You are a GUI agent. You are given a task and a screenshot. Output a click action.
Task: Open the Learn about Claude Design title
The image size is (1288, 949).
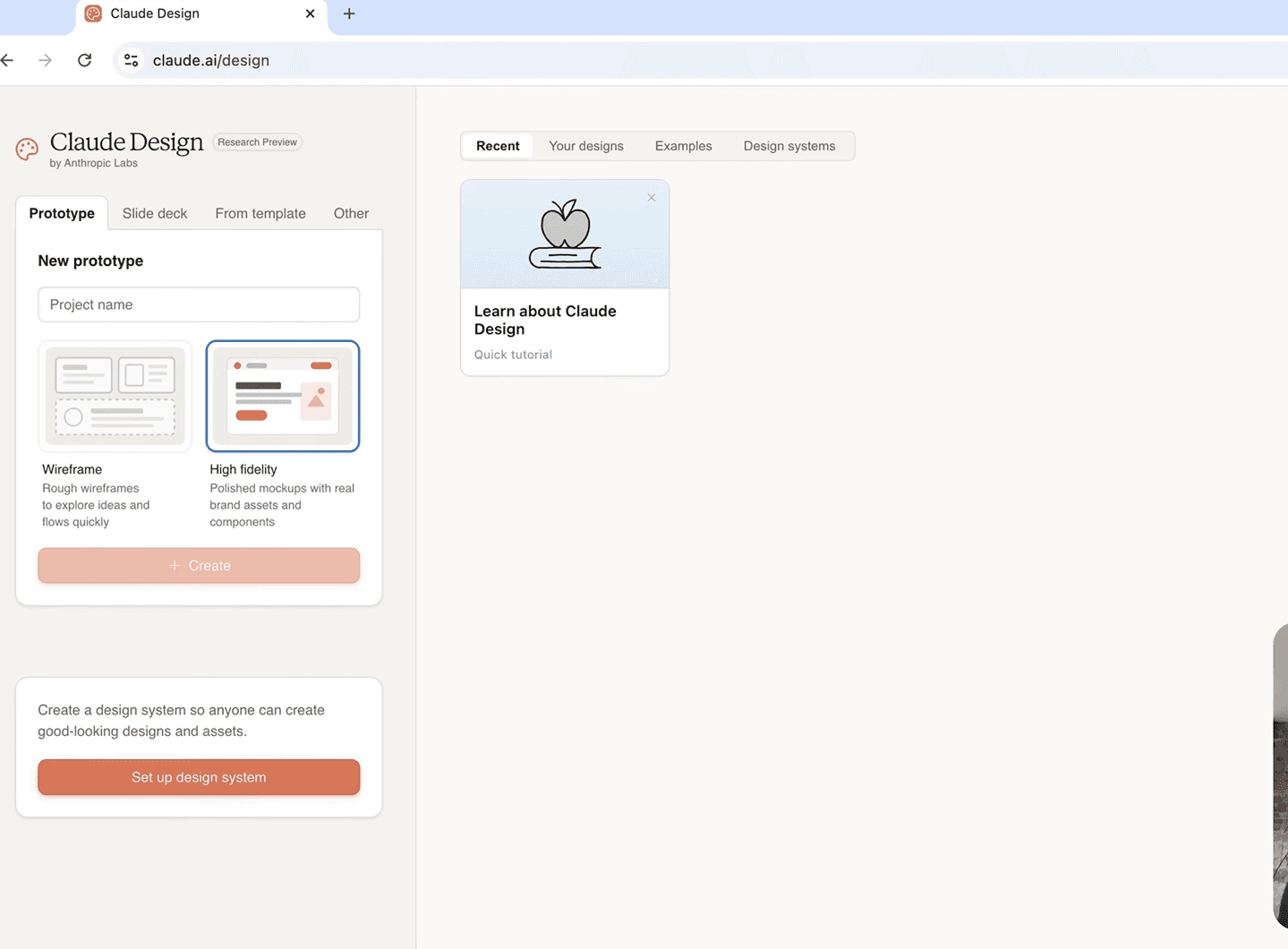[x=545, y=320]
